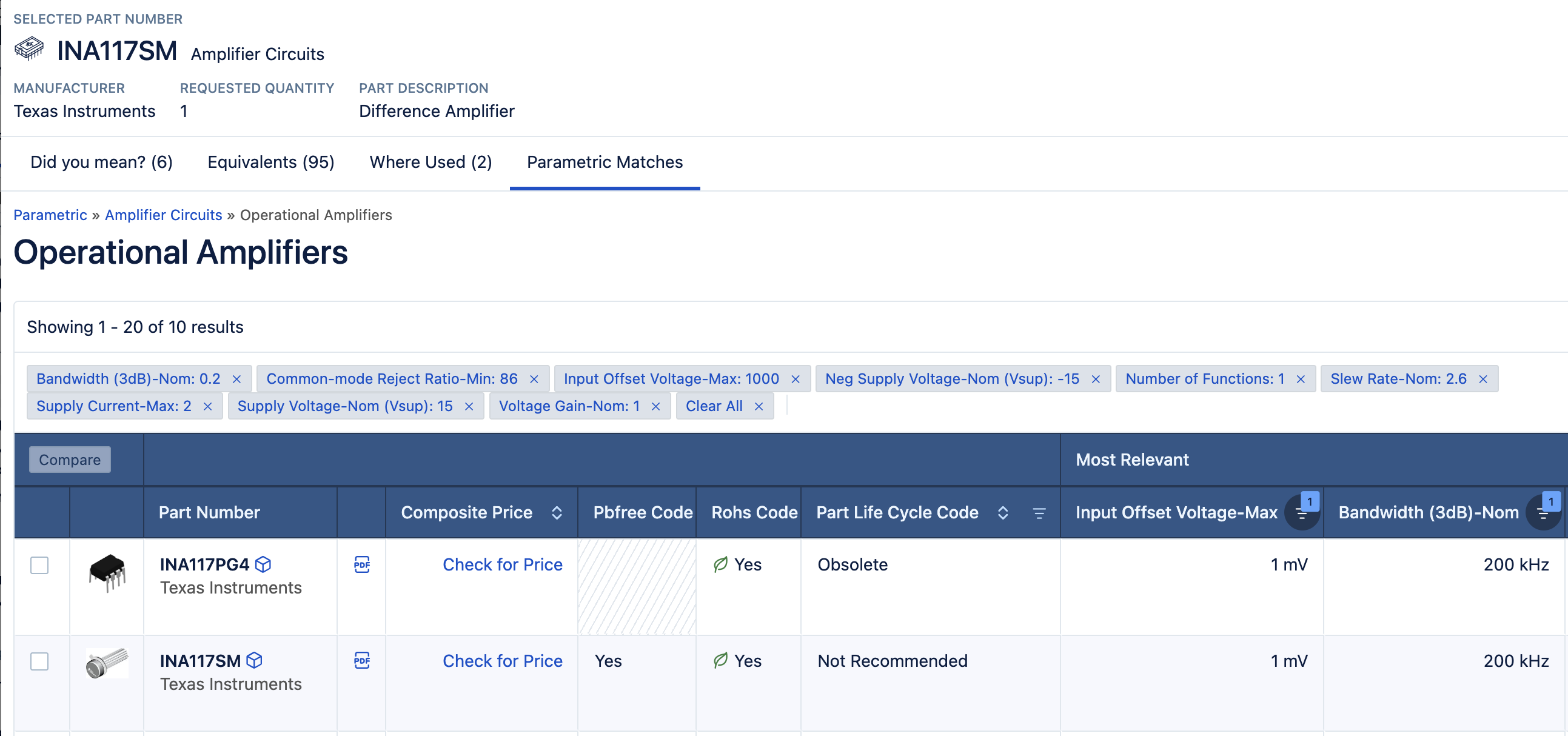
Task: Sort by Composite Price column arrows
Action: pos(557,512)
